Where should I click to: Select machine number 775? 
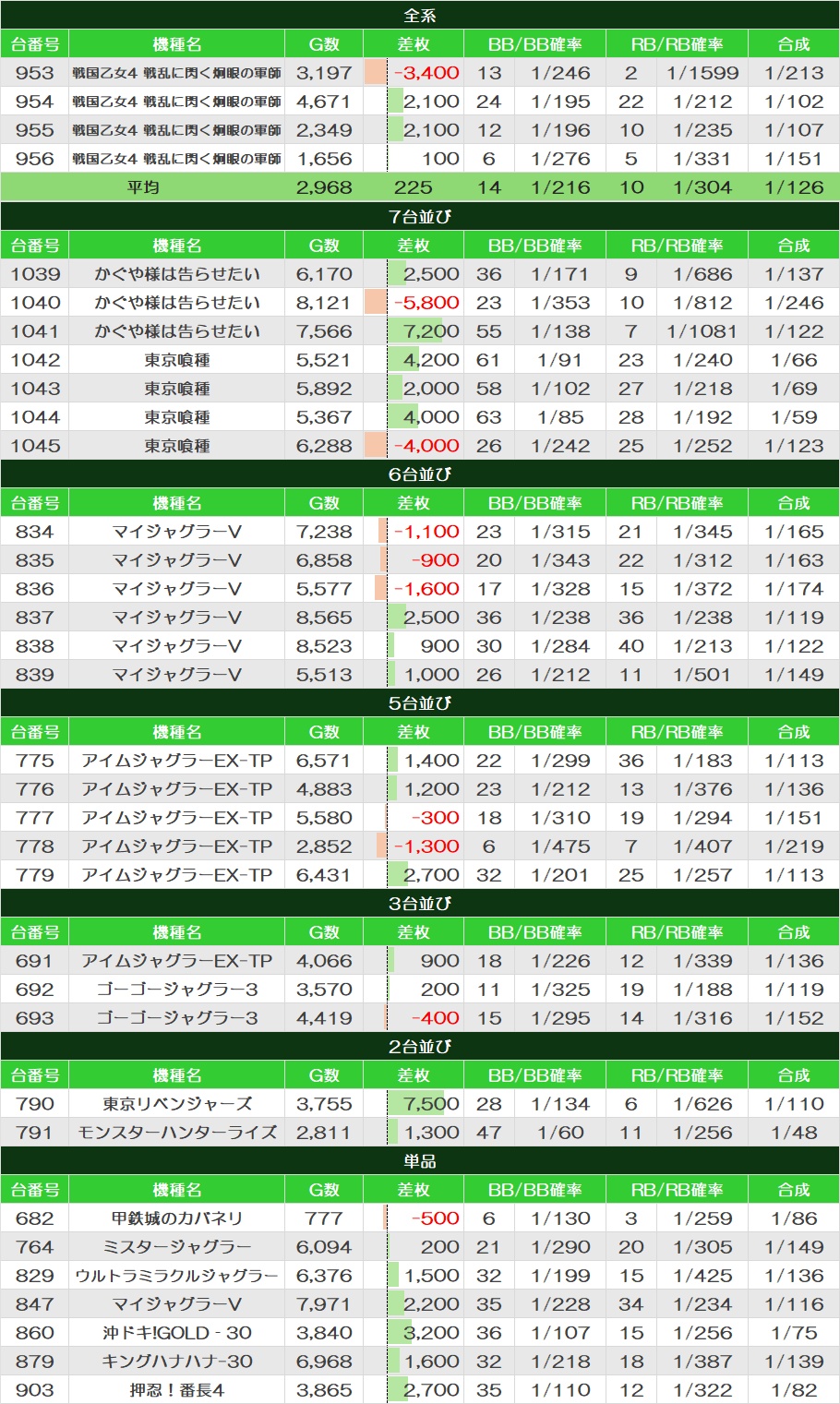tap(34, 761)
